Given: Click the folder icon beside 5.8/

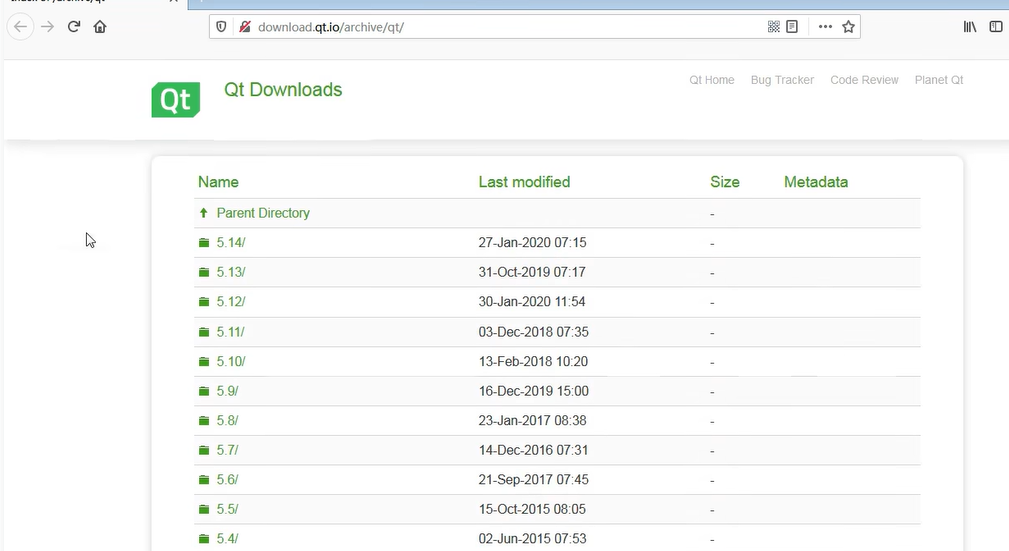Looking at the screenshot, I should [204, 421].
